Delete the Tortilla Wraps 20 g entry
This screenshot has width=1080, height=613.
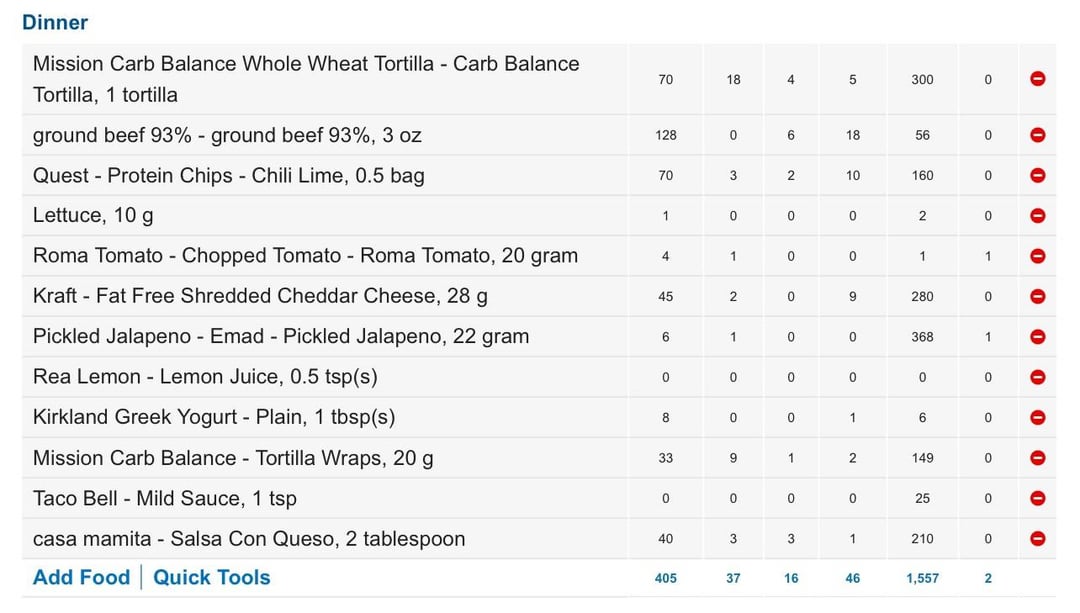pos(1037,458)
